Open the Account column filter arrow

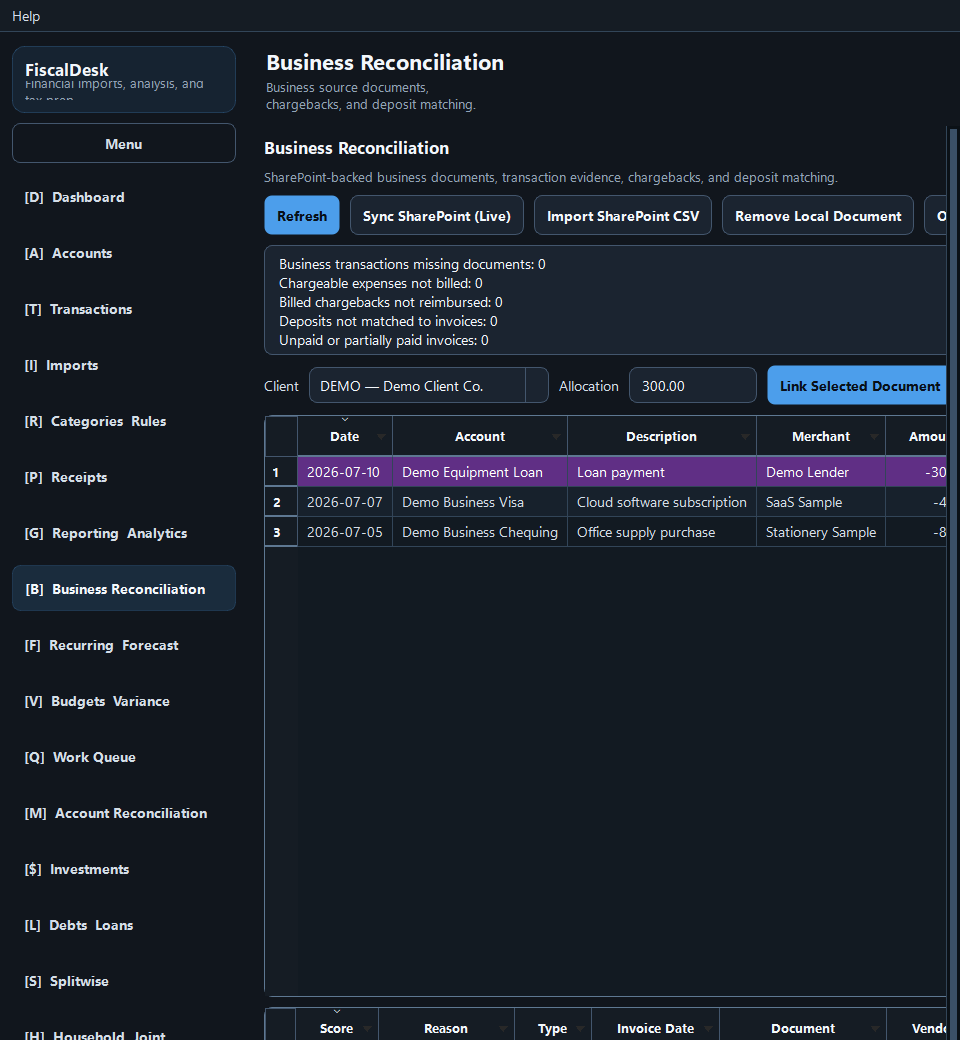click(x=557, y=436)
